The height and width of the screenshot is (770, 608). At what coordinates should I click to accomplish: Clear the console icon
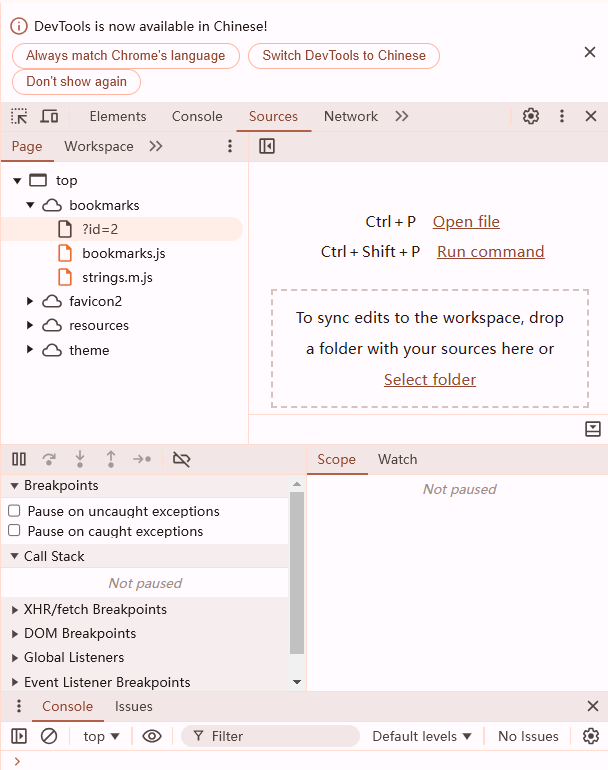[49, 736]
